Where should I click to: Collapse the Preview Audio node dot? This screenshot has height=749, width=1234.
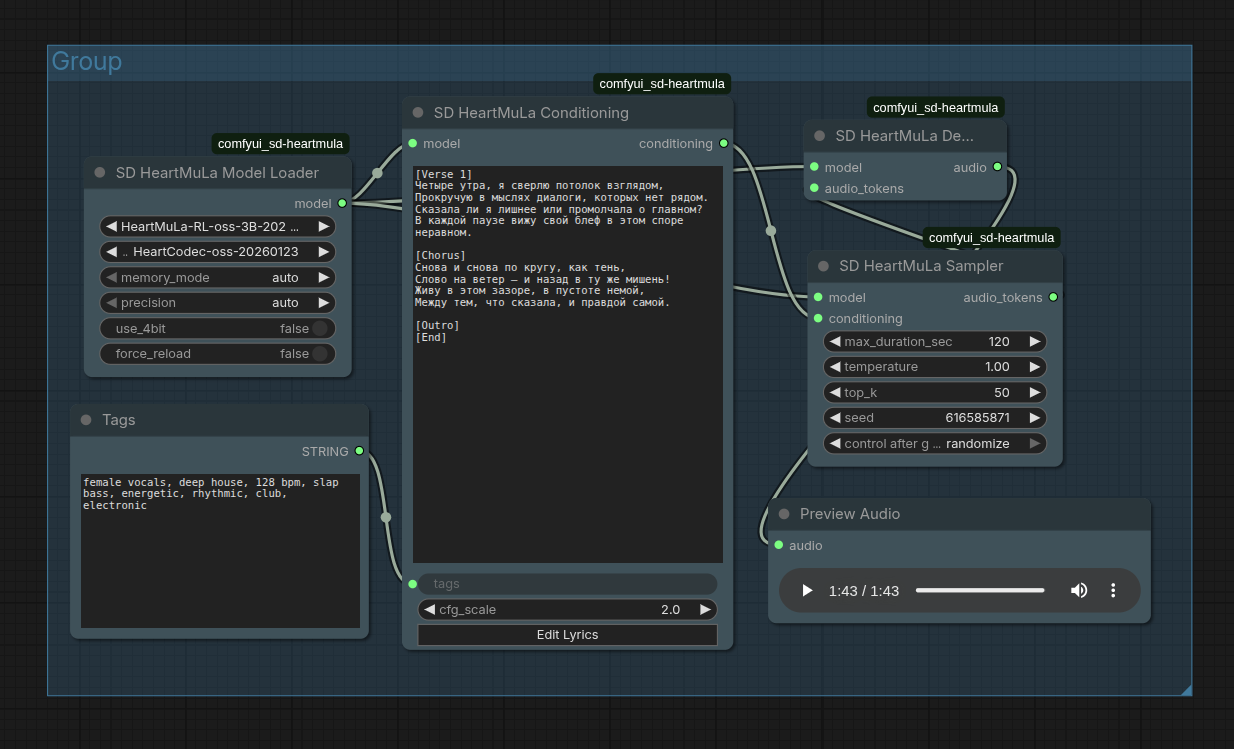point(784,514)
